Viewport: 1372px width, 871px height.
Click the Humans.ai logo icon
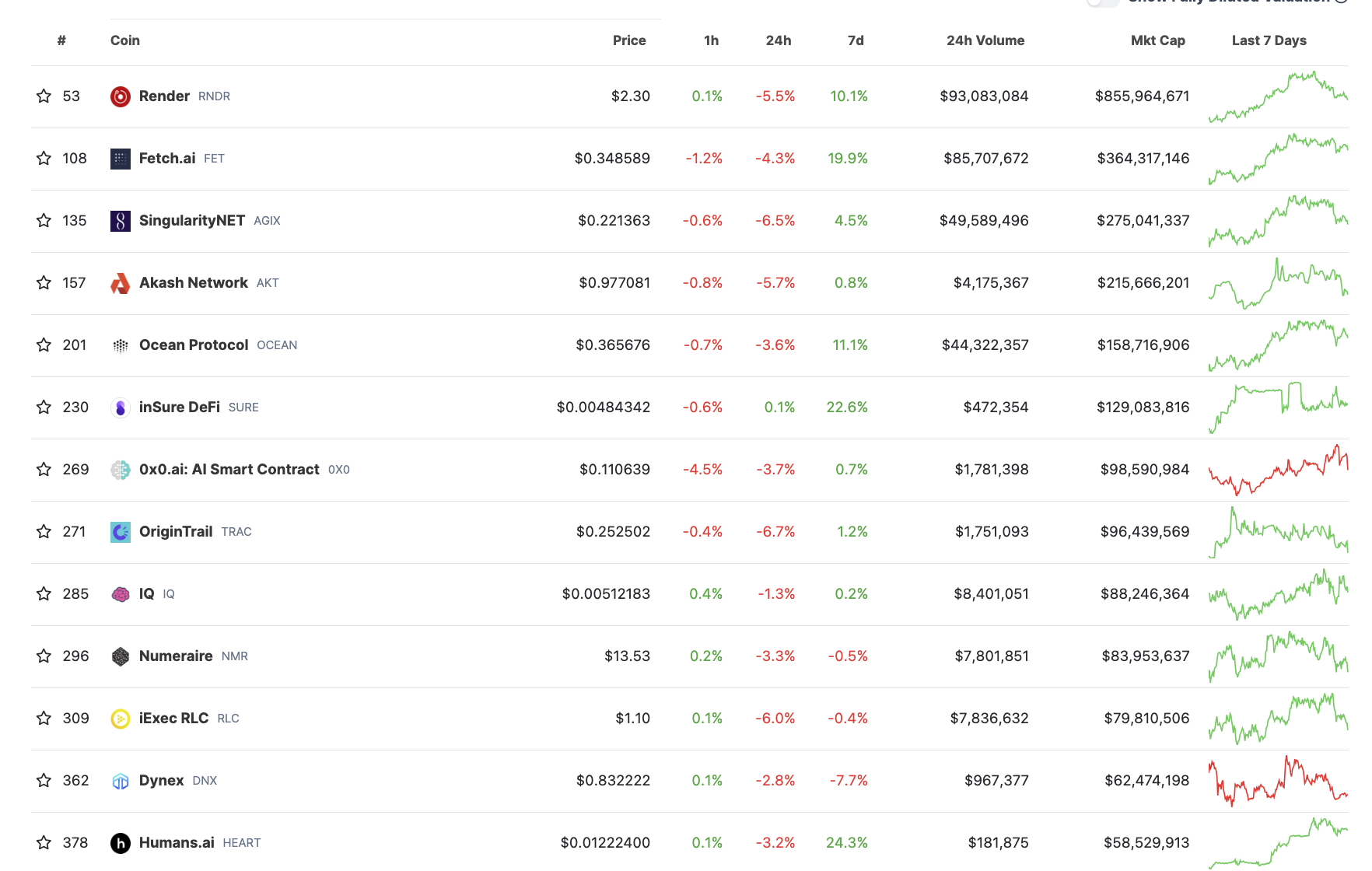tap(121, 843)
